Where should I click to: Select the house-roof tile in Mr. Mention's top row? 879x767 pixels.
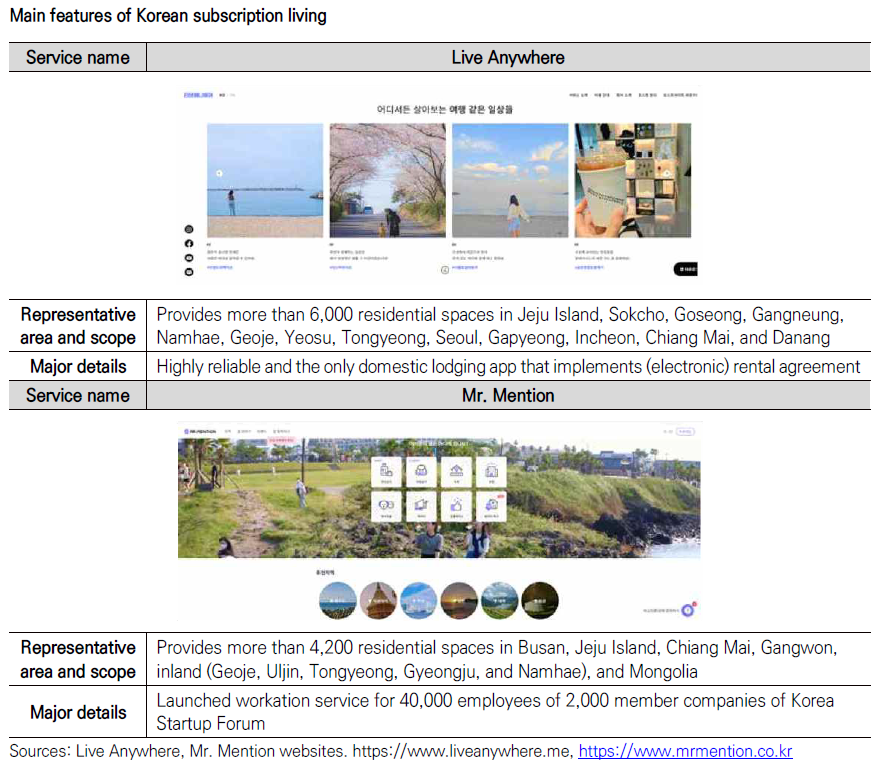click(456, 472)
